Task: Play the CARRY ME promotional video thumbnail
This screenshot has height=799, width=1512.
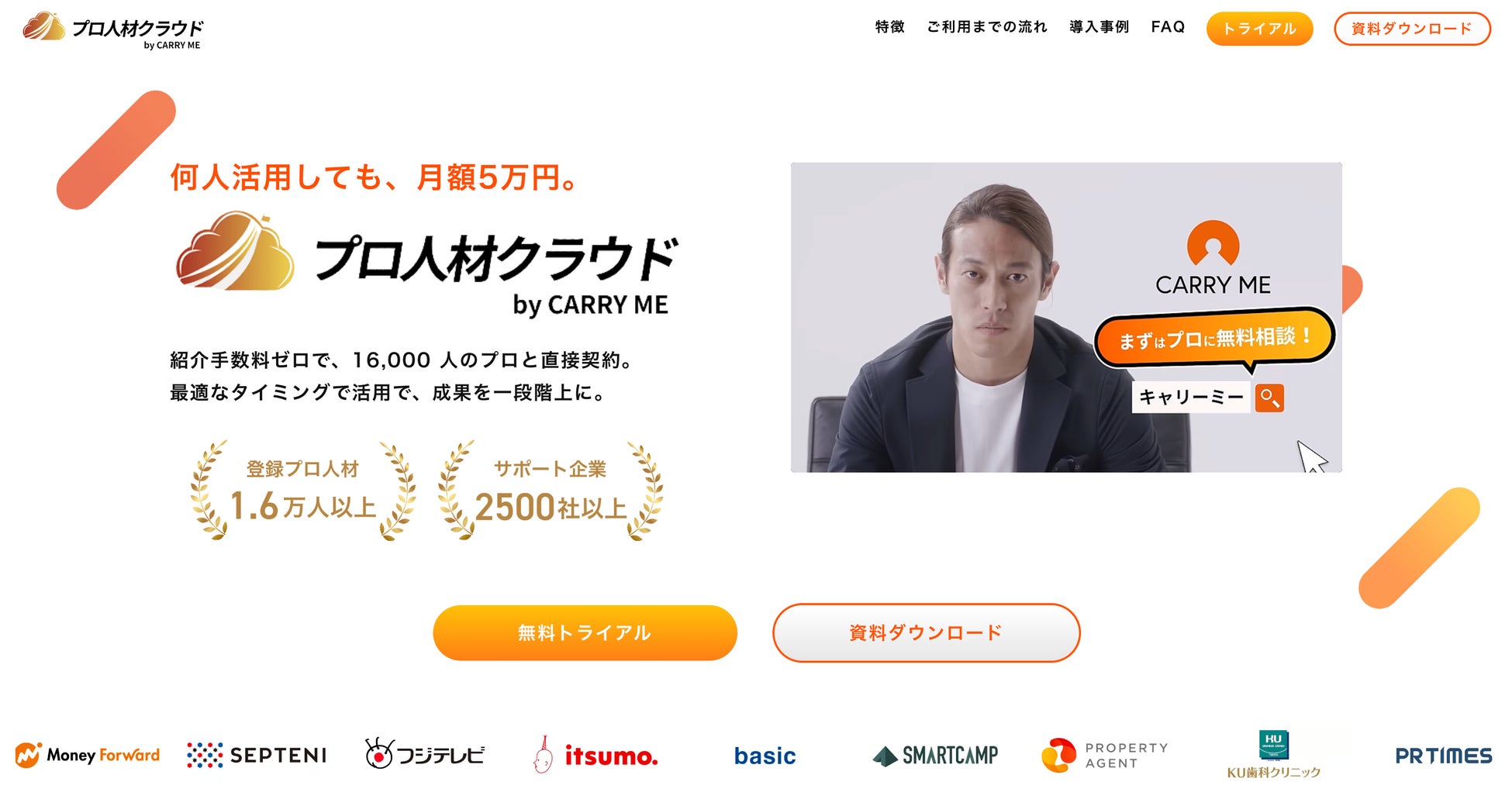Action: click(x=1066, y=317)
